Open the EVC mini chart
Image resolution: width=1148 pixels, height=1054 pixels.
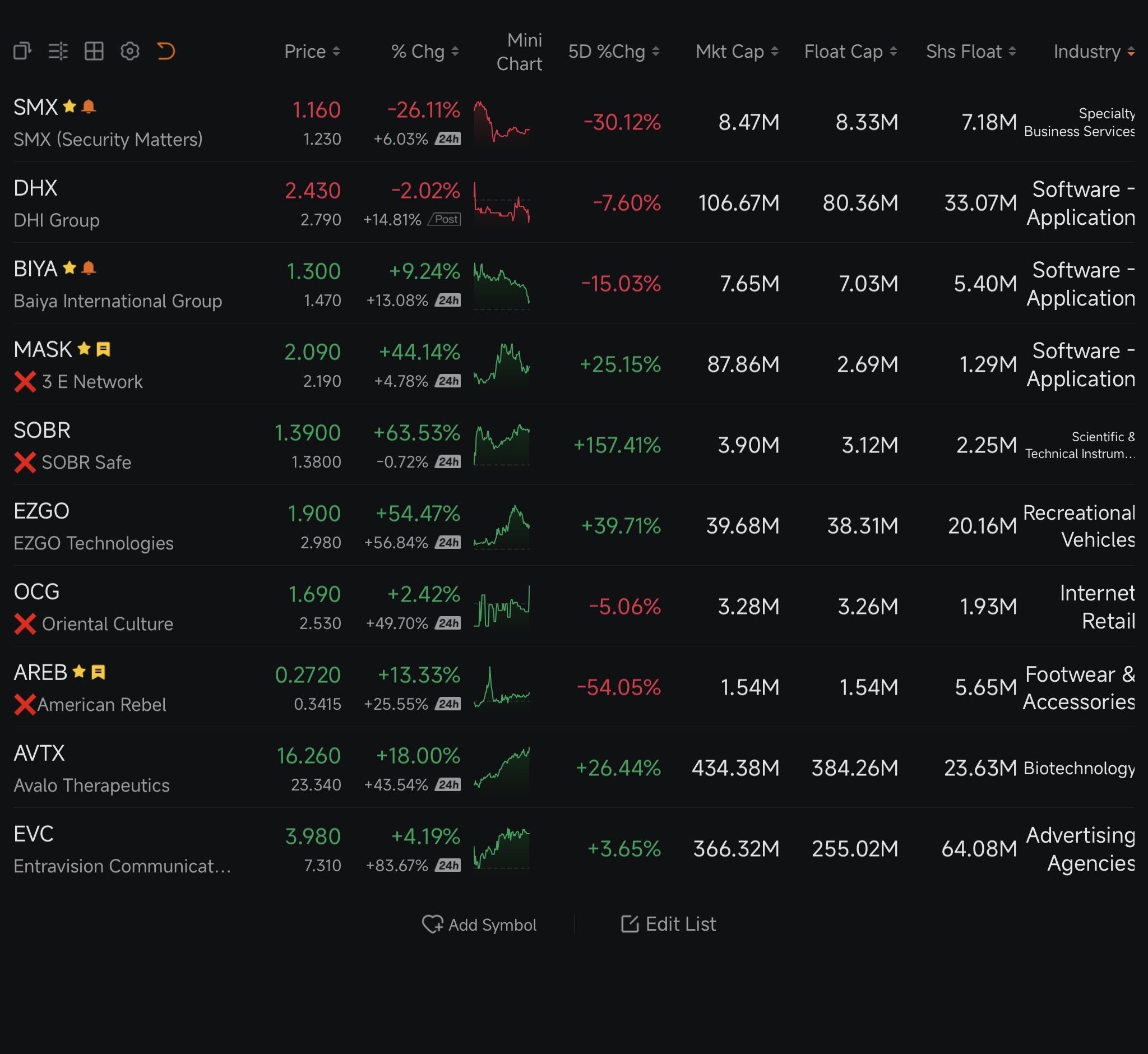502,849
